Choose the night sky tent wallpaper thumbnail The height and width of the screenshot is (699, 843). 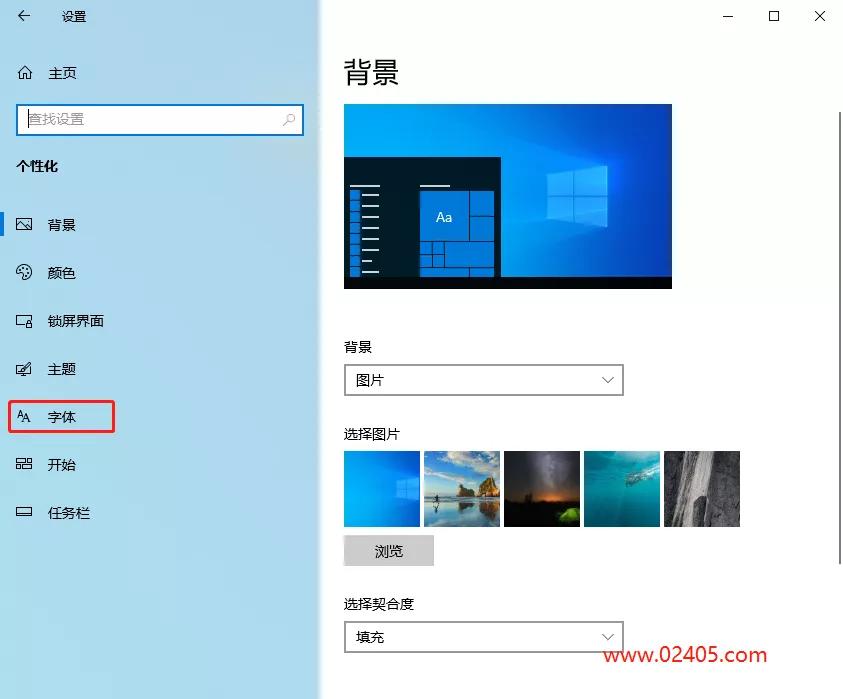point(542,489)
